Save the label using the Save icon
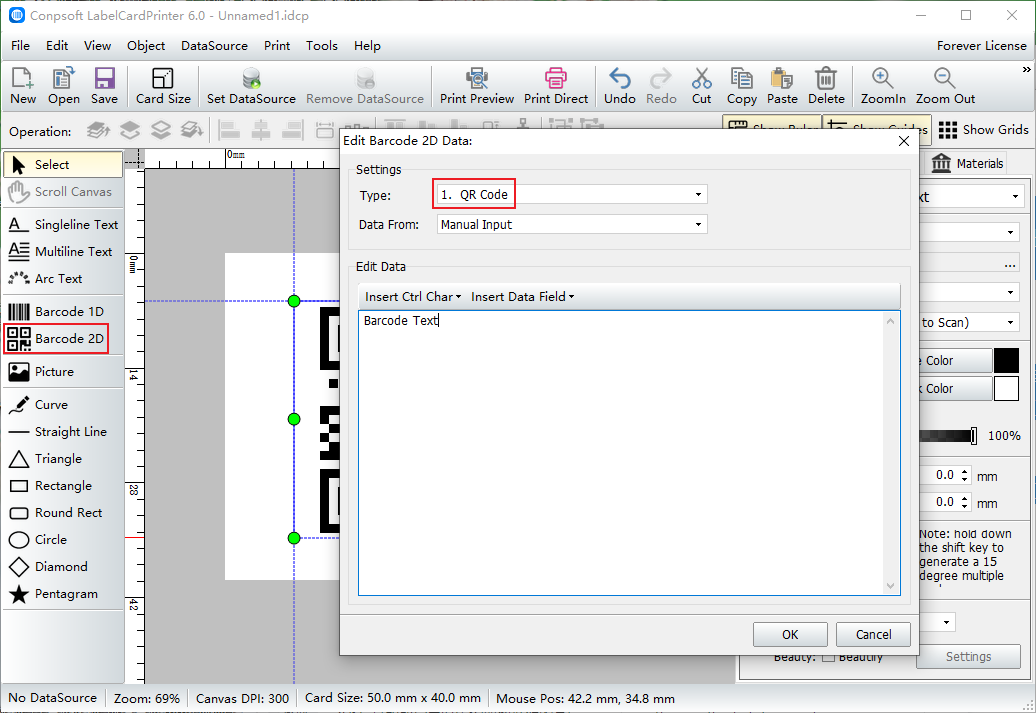The width and height of the screenshot is (1036, 713). (x=104, y=86)
